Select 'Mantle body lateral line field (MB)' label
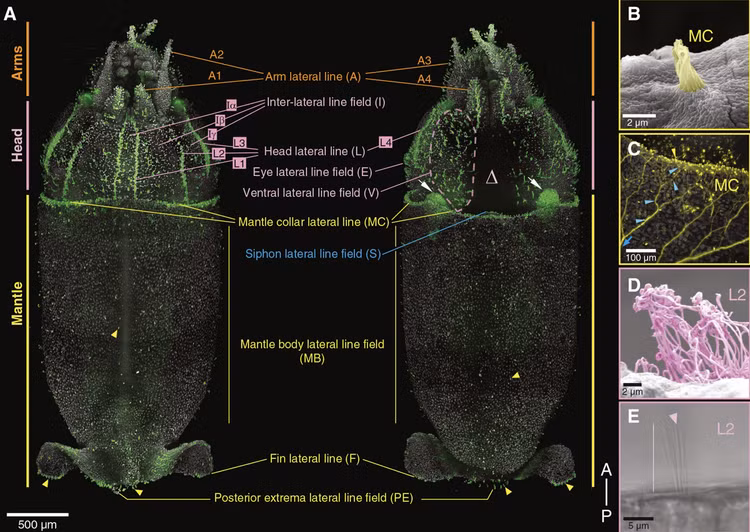This screenshot has width=750, height=532. click(x=312, y=351)
